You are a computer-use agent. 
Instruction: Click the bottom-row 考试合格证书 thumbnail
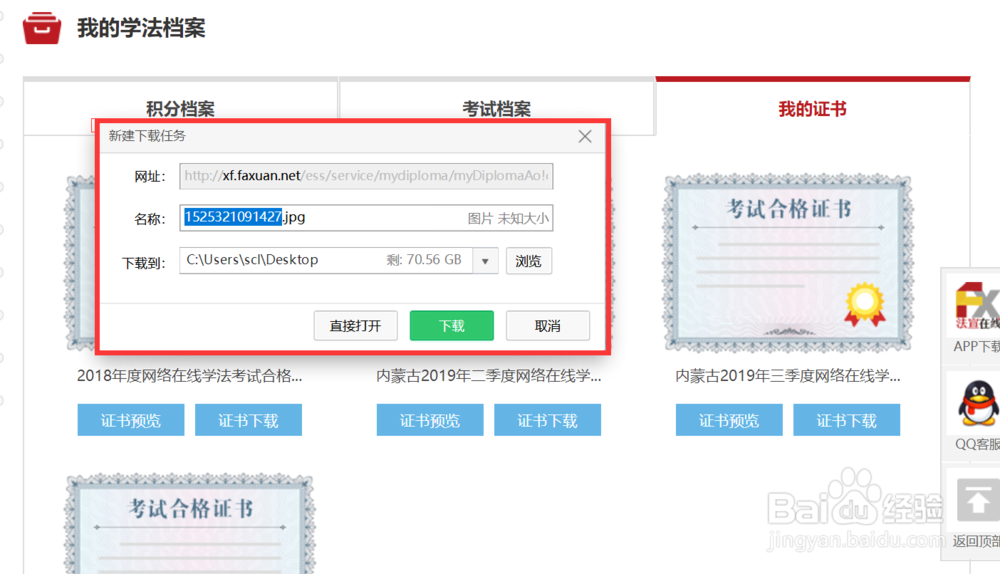pos(190,524)
